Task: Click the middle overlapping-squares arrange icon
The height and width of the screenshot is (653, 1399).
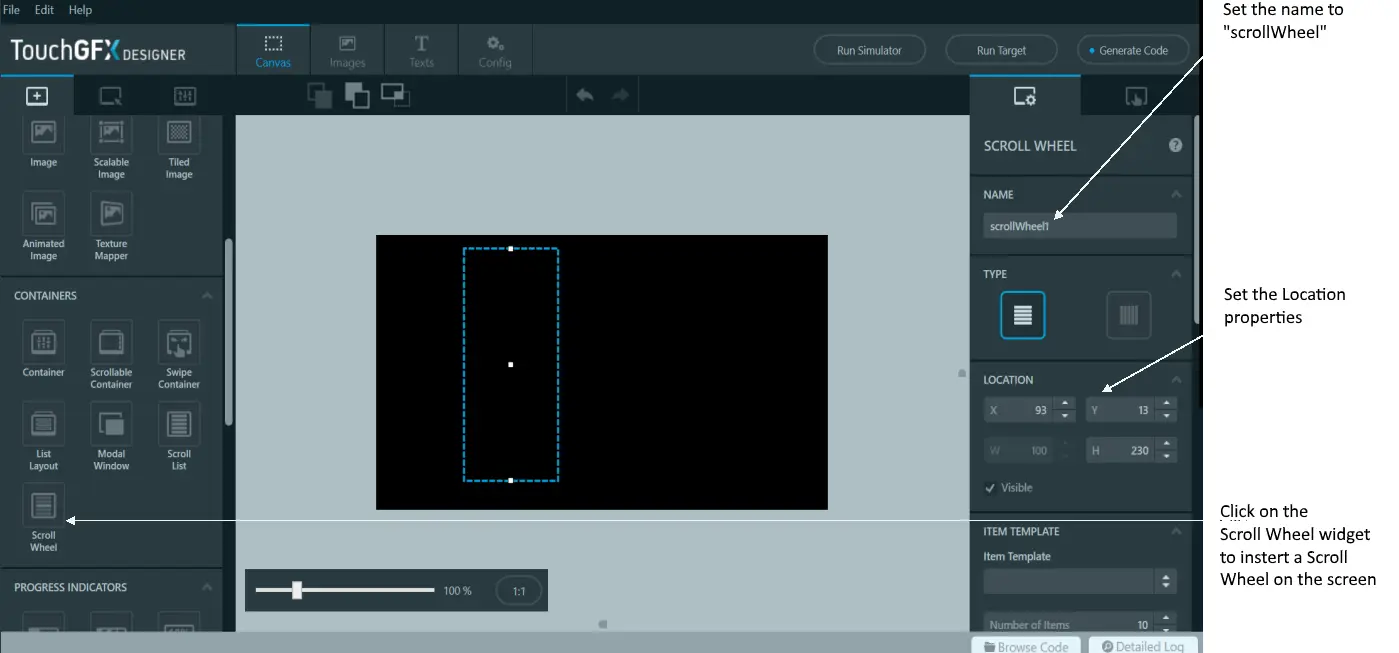Action: [x=357, y=96]
